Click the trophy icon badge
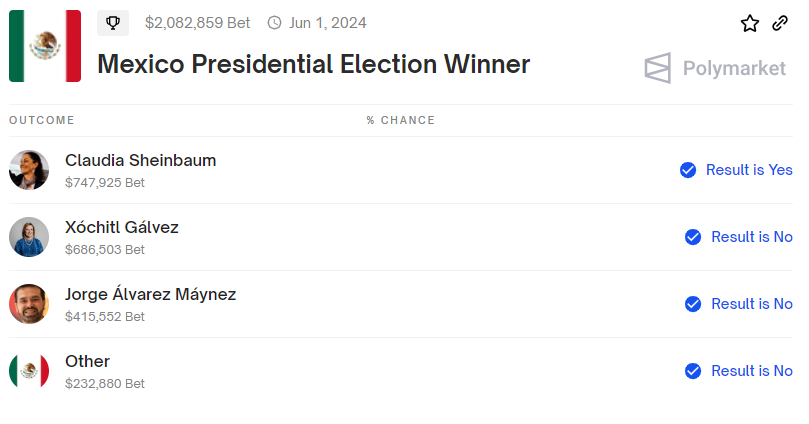The height and width of the screenshot is (424, 809). pyautogui.click(x=113, y=22)
